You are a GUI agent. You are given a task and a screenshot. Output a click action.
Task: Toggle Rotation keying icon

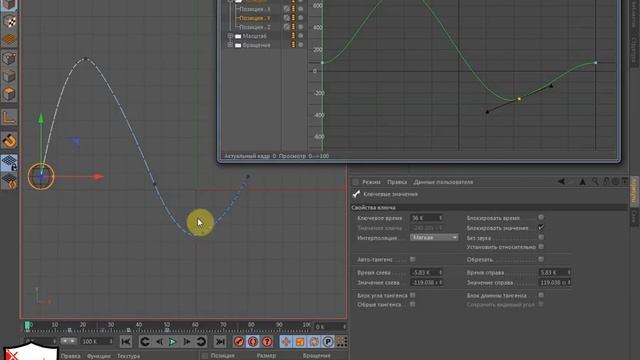click(314, 342)
